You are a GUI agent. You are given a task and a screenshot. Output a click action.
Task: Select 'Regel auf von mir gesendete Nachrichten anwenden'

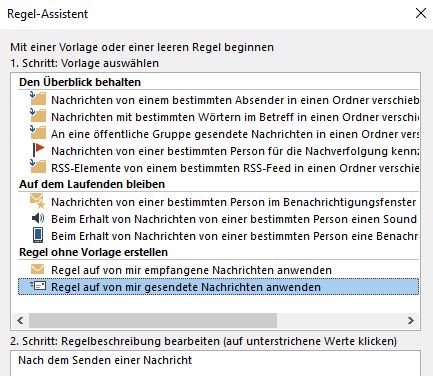tap(218, 287)
